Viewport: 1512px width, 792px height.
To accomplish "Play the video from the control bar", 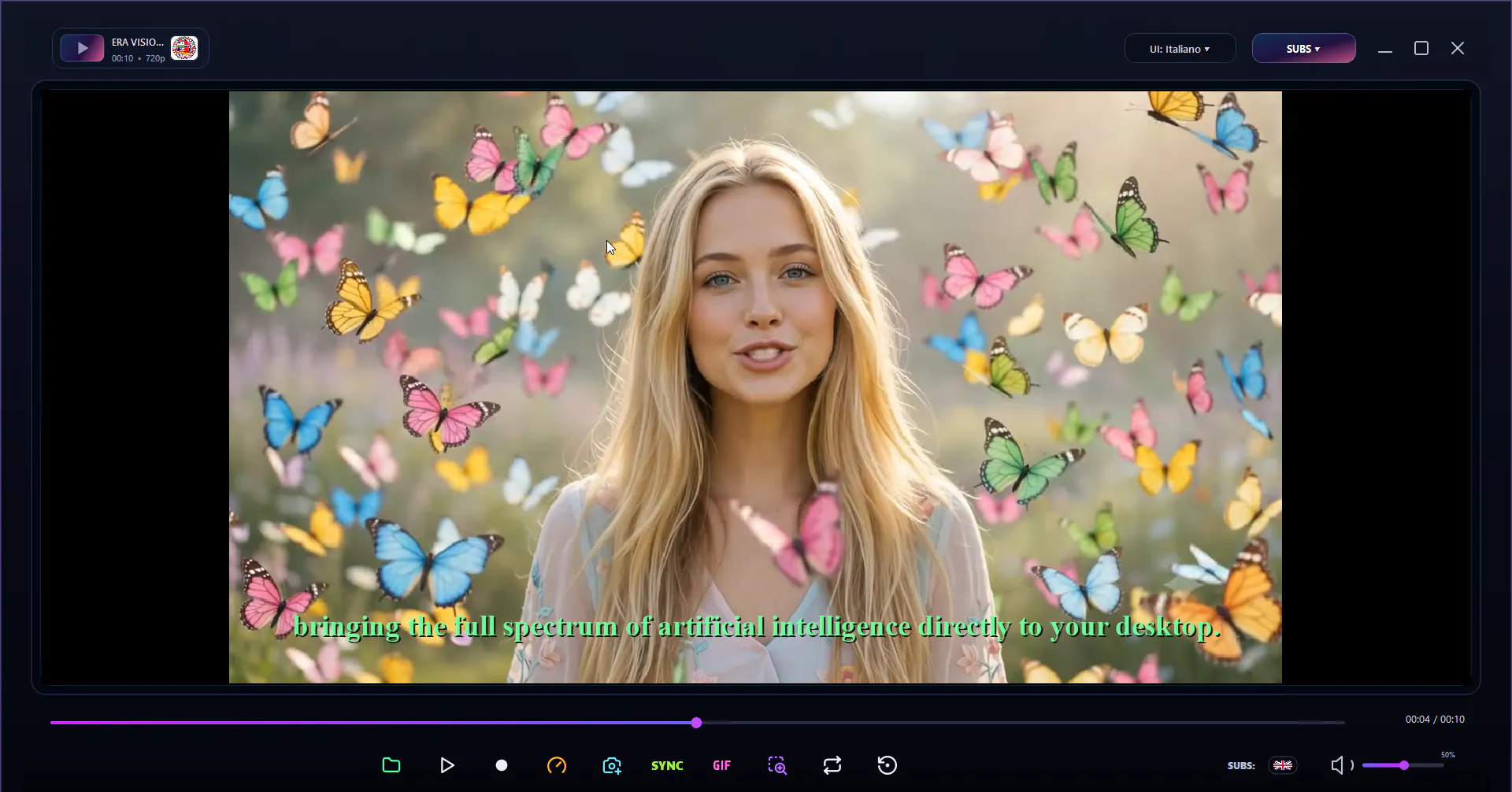I will pyautogui.click(x=447, y=765).
